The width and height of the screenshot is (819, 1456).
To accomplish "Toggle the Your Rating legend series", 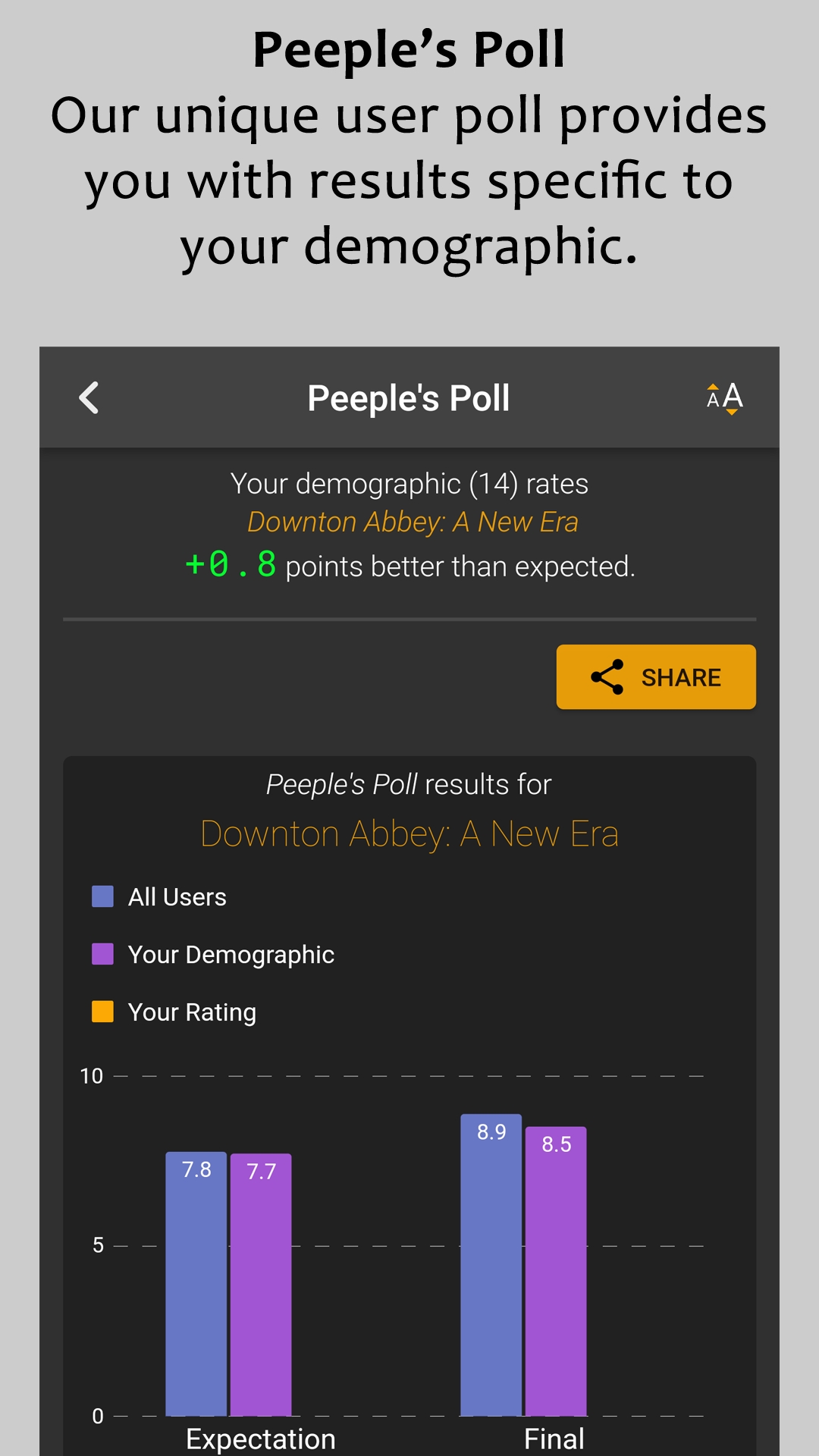I will (192, 1012).
